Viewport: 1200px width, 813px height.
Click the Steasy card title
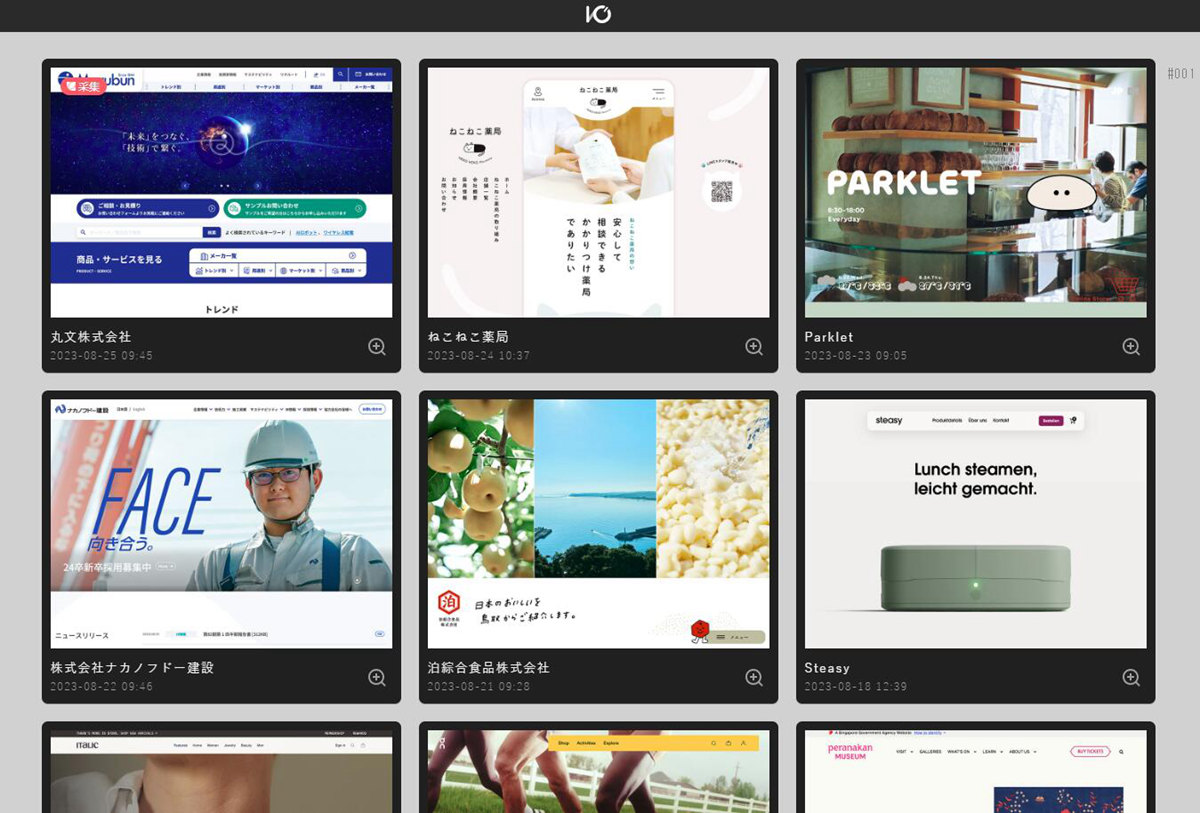(827, 668)
